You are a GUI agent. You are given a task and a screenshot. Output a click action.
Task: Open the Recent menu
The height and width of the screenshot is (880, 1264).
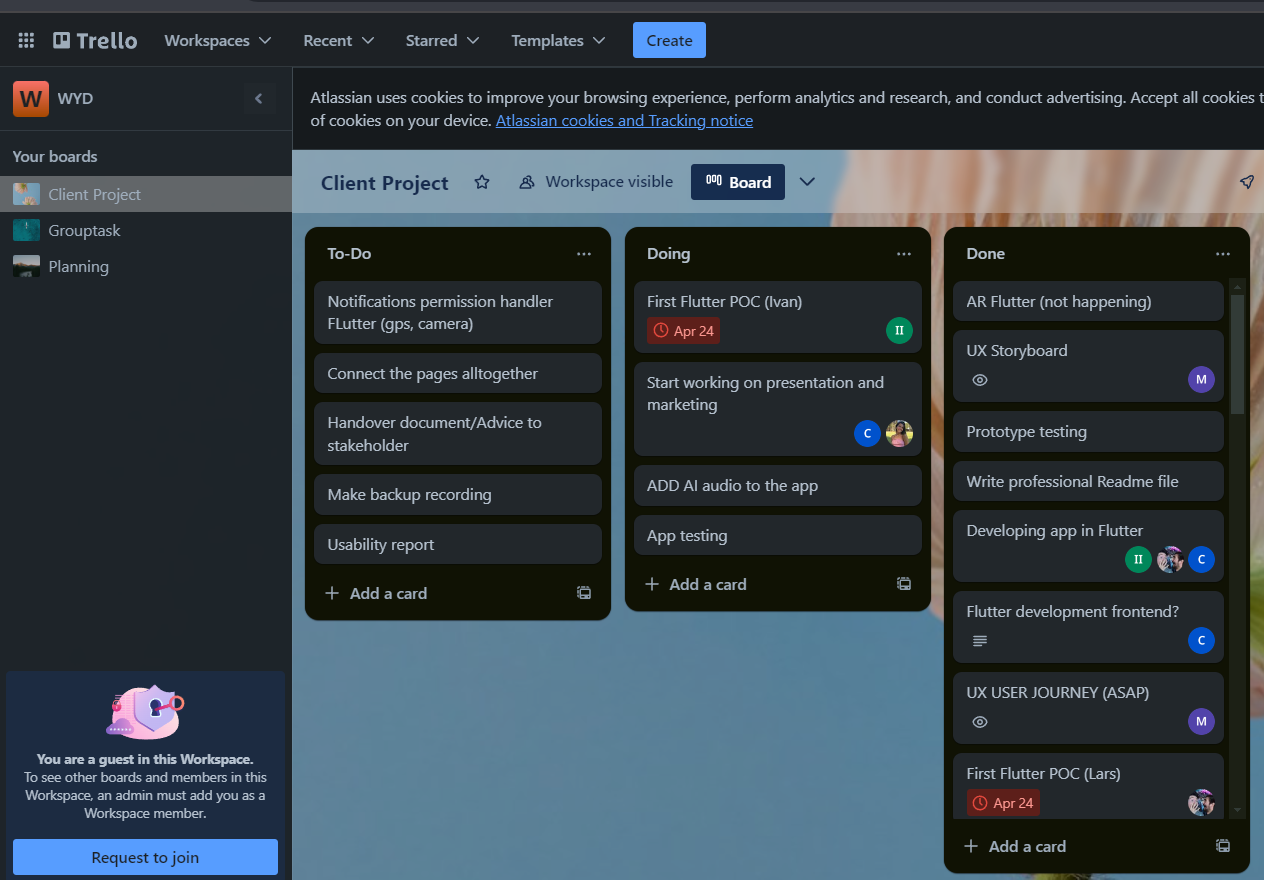click(339, 41)
